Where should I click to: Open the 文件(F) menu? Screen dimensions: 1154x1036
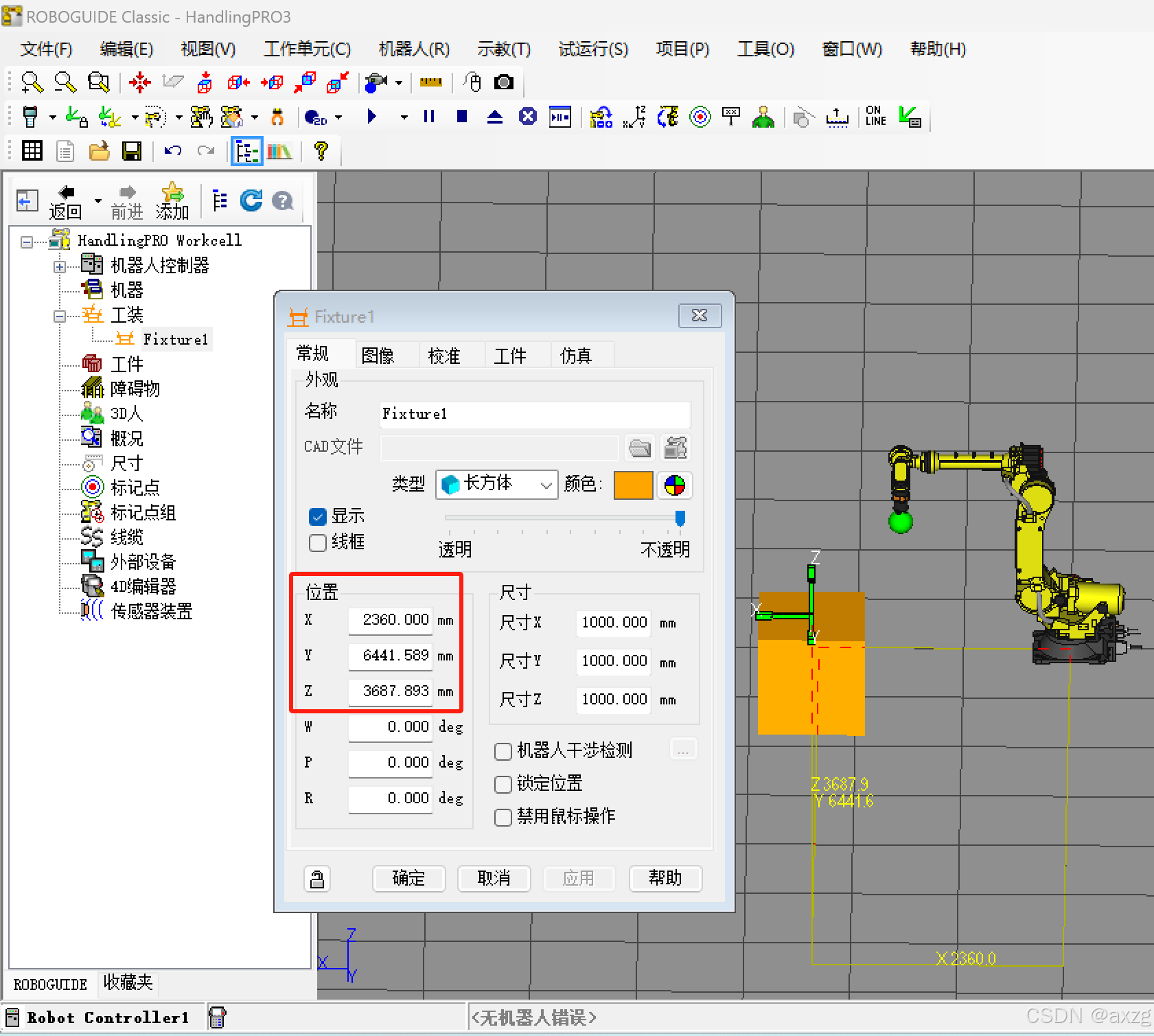click(46, 49)
